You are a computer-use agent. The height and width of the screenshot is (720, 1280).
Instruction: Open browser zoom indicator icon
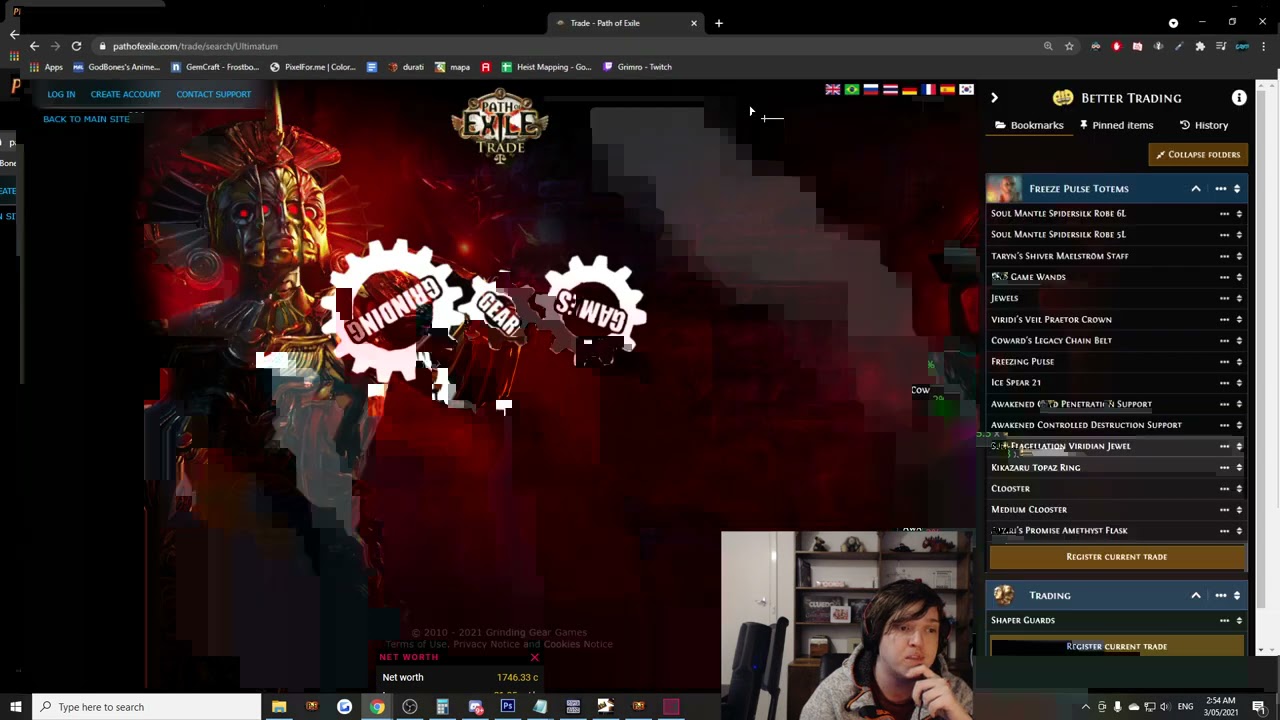coord(1048,46)
